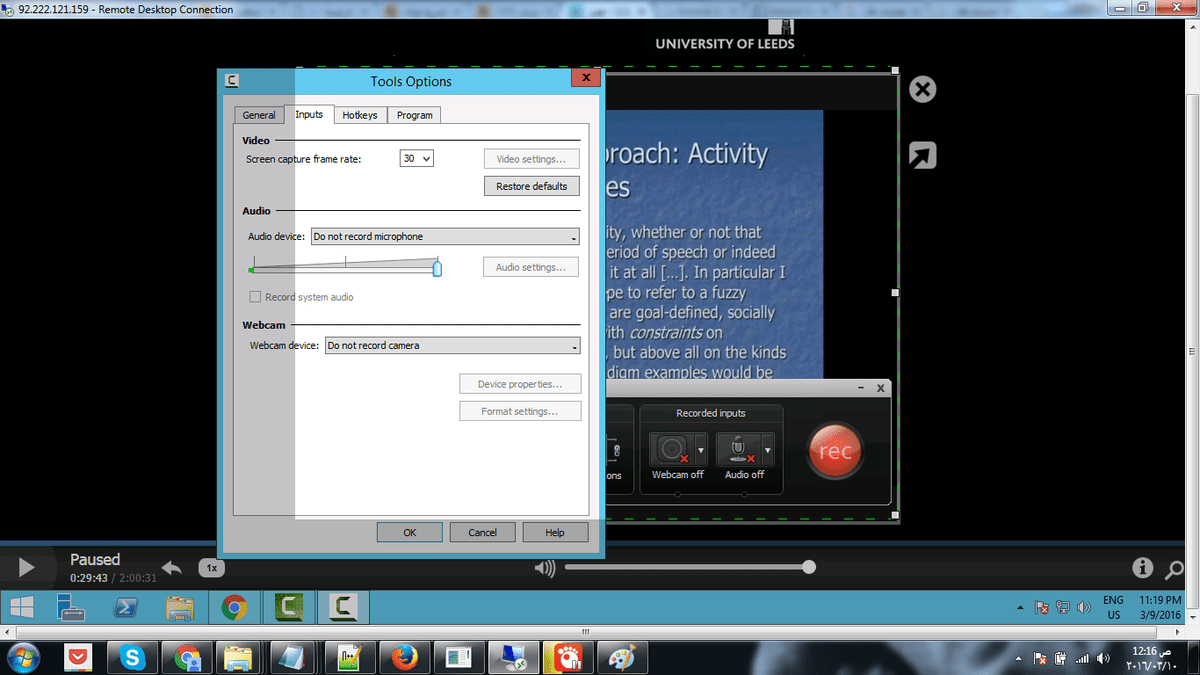Expand the audio options arrow in recorder
This screenshot has width=1200, height=675.
point(767,449)
